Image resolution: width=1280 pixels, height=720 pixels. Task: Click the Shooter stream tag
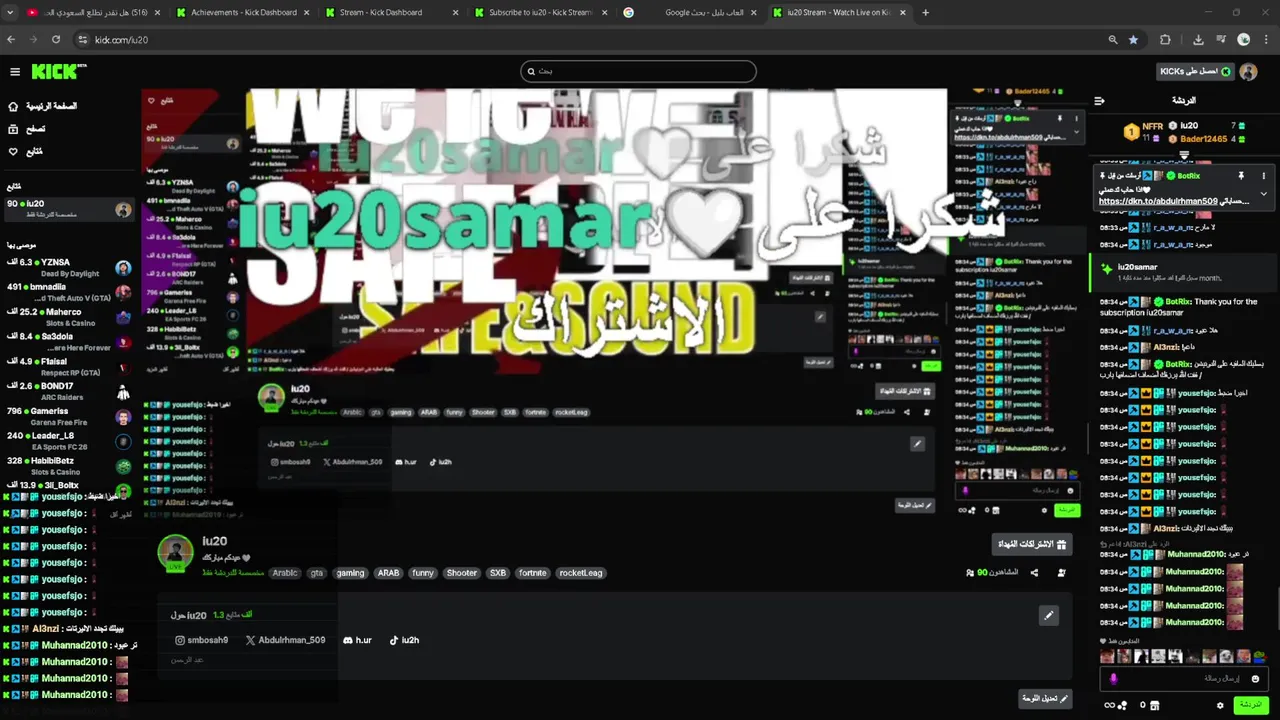(462, 573)
